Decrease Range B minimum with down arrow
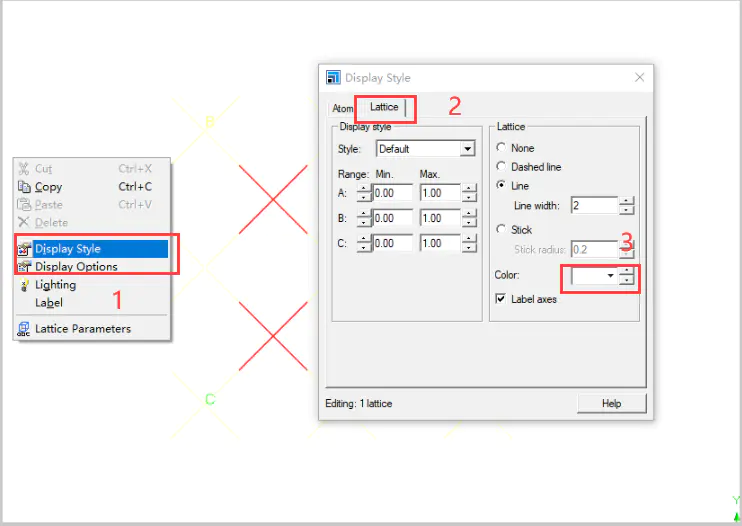Image resolution: width=742 pixels, height=526 pixels. [363, 222]
